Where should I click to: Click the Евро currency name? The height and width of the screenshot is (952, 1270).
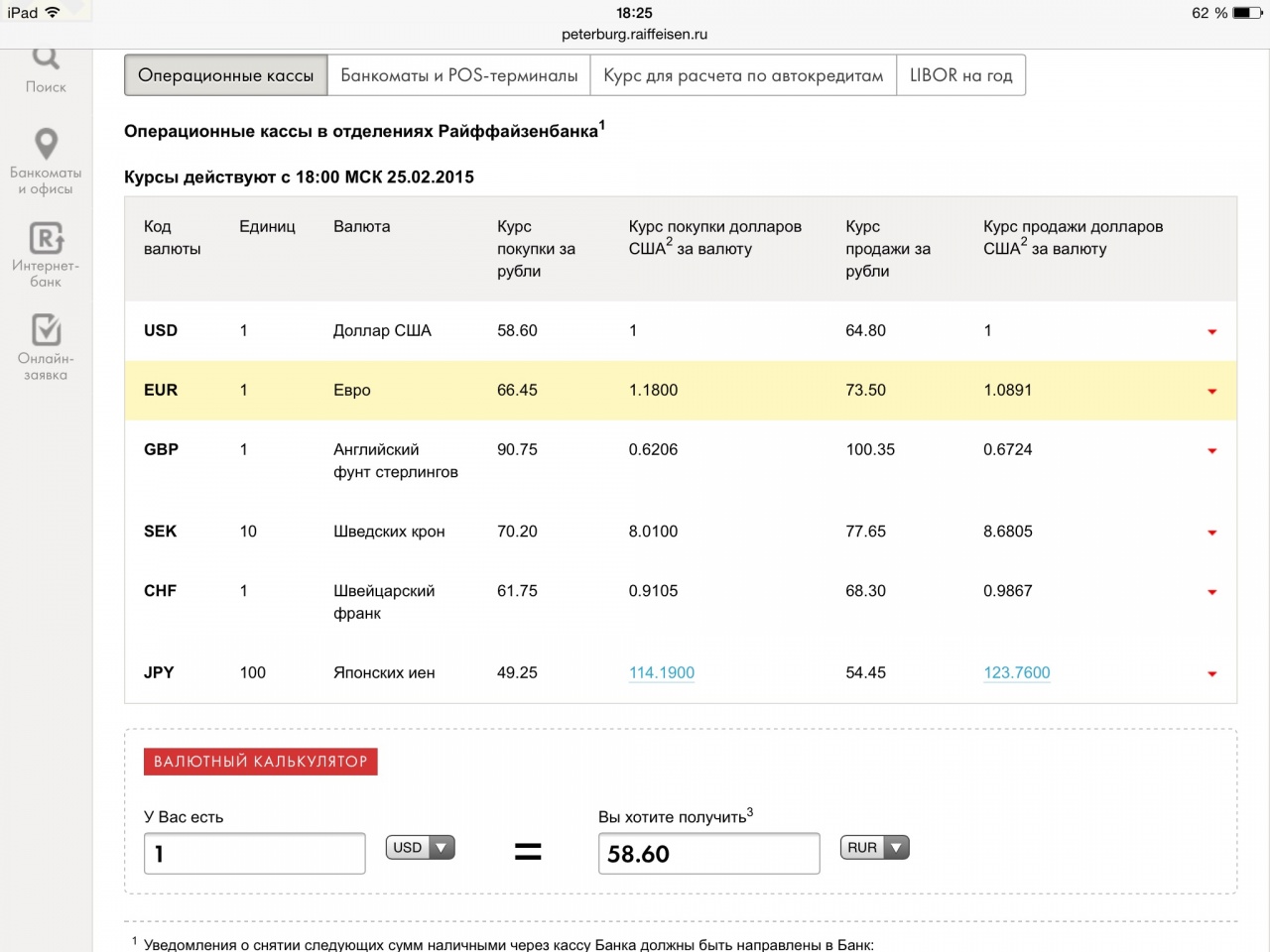pyautogui.click(x=352, y=390)
